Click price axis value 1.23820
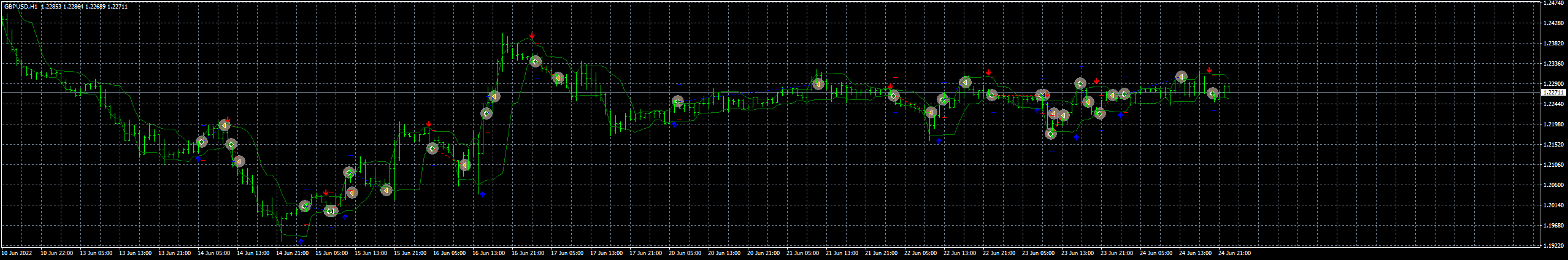Viewport: 1568px width, 260px height. click(x=1552, y=44)
